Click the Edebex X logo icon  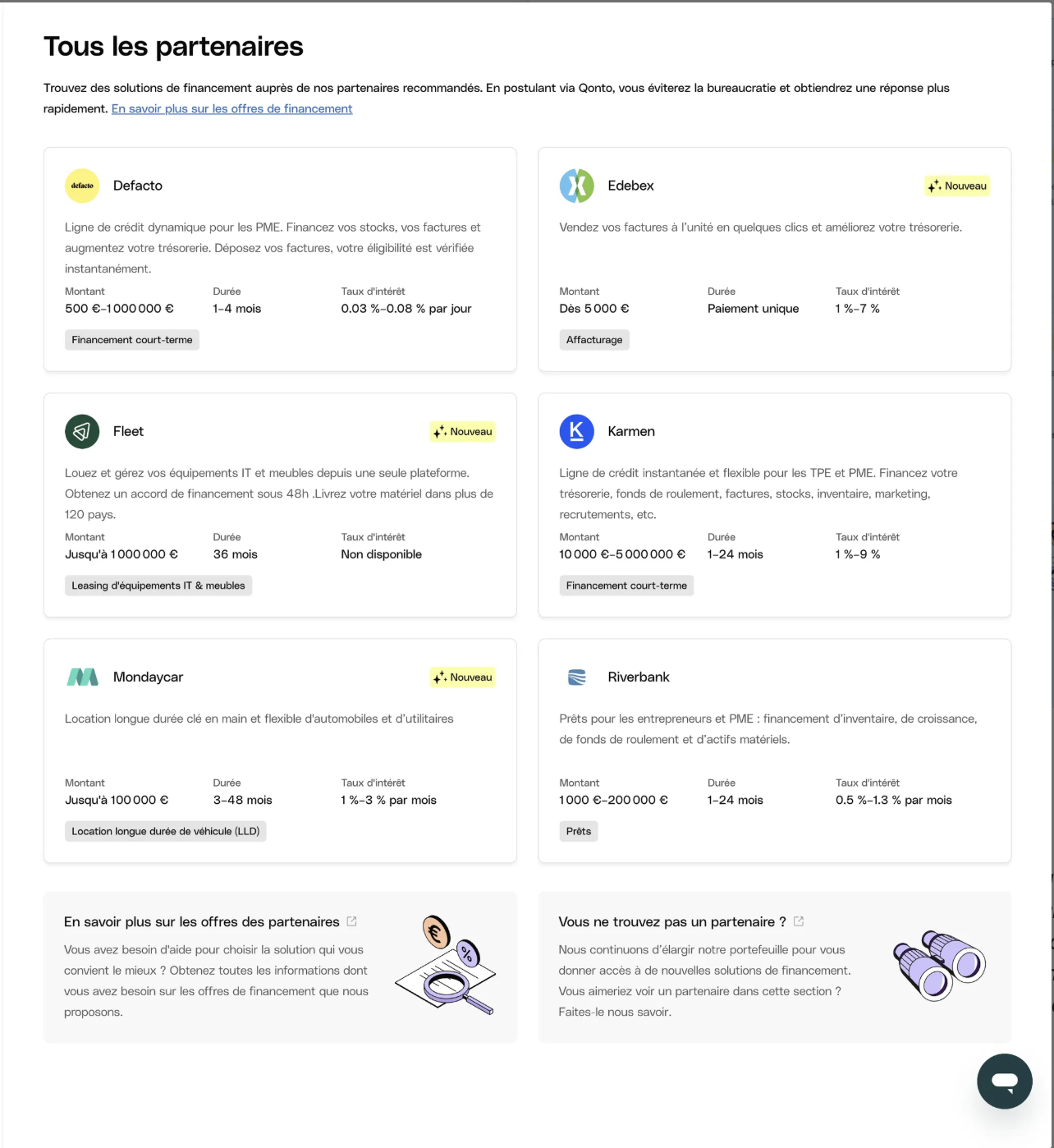click(577, 186)
